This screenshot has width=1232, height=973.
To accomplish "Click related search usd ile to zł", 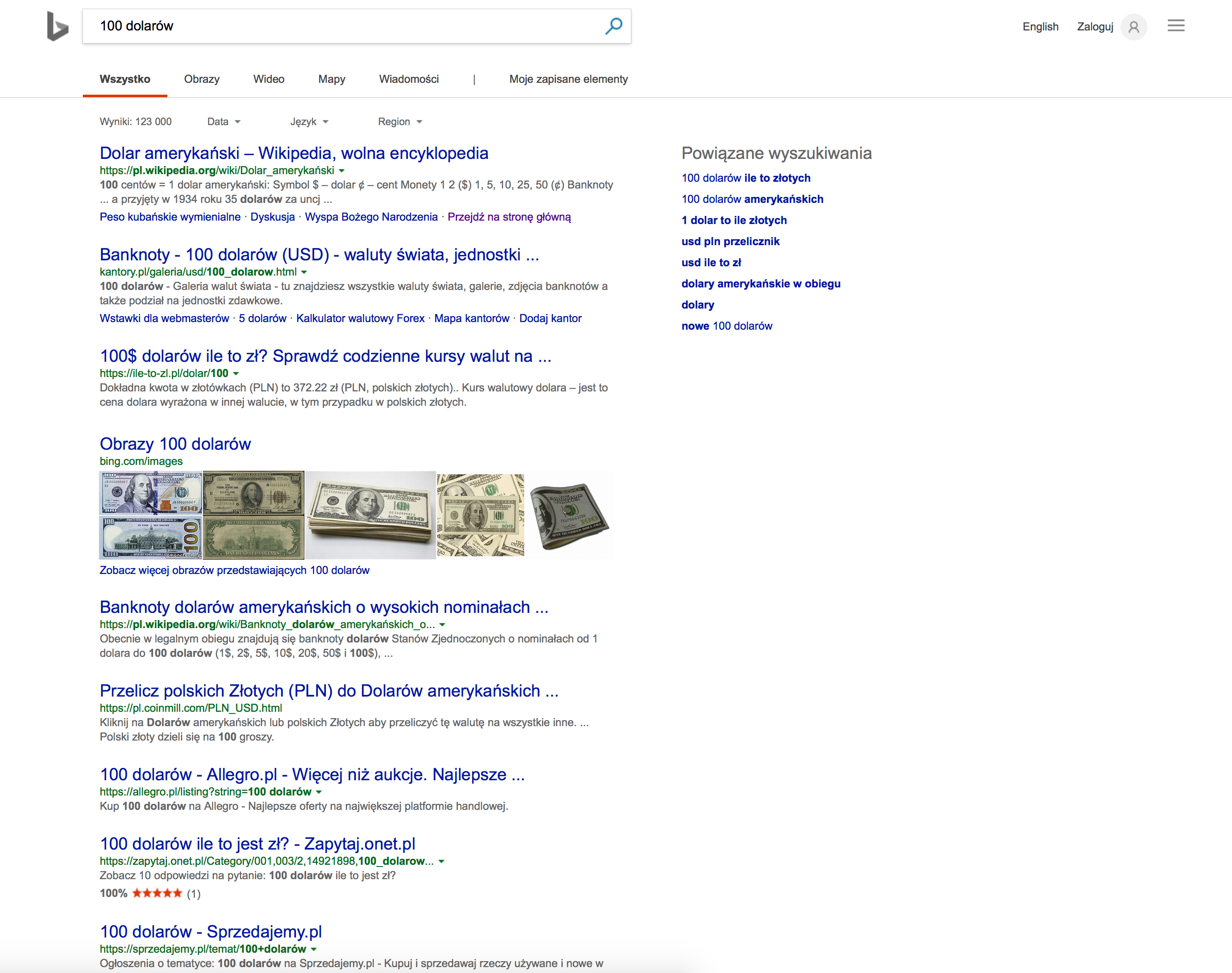I will click(711, 262).
